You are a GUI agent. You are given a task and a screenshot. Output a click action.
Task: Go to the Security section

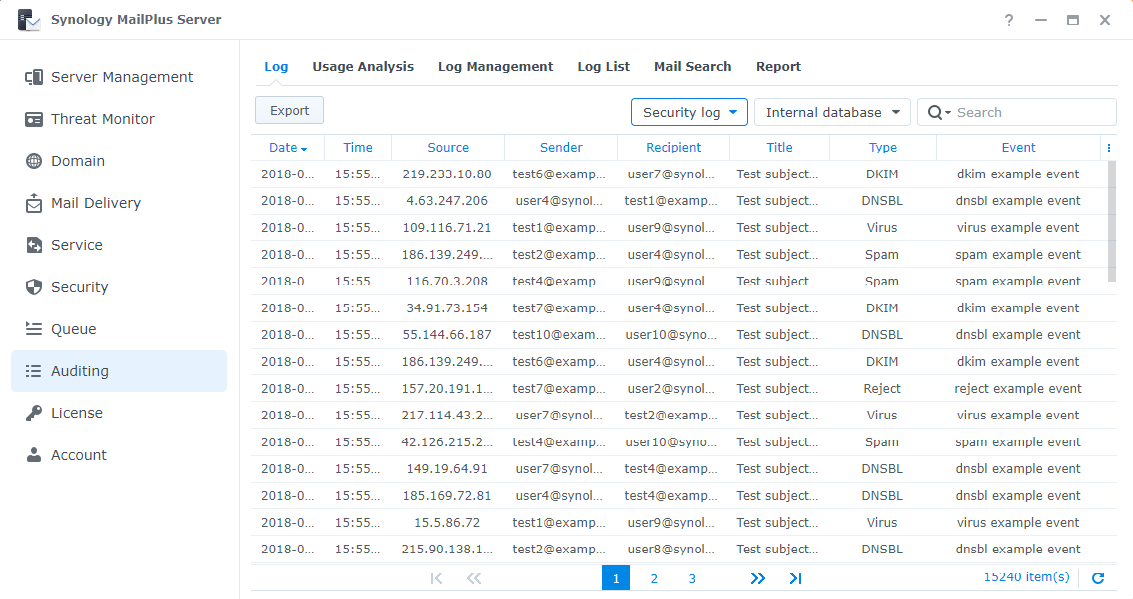pos(79,286)
